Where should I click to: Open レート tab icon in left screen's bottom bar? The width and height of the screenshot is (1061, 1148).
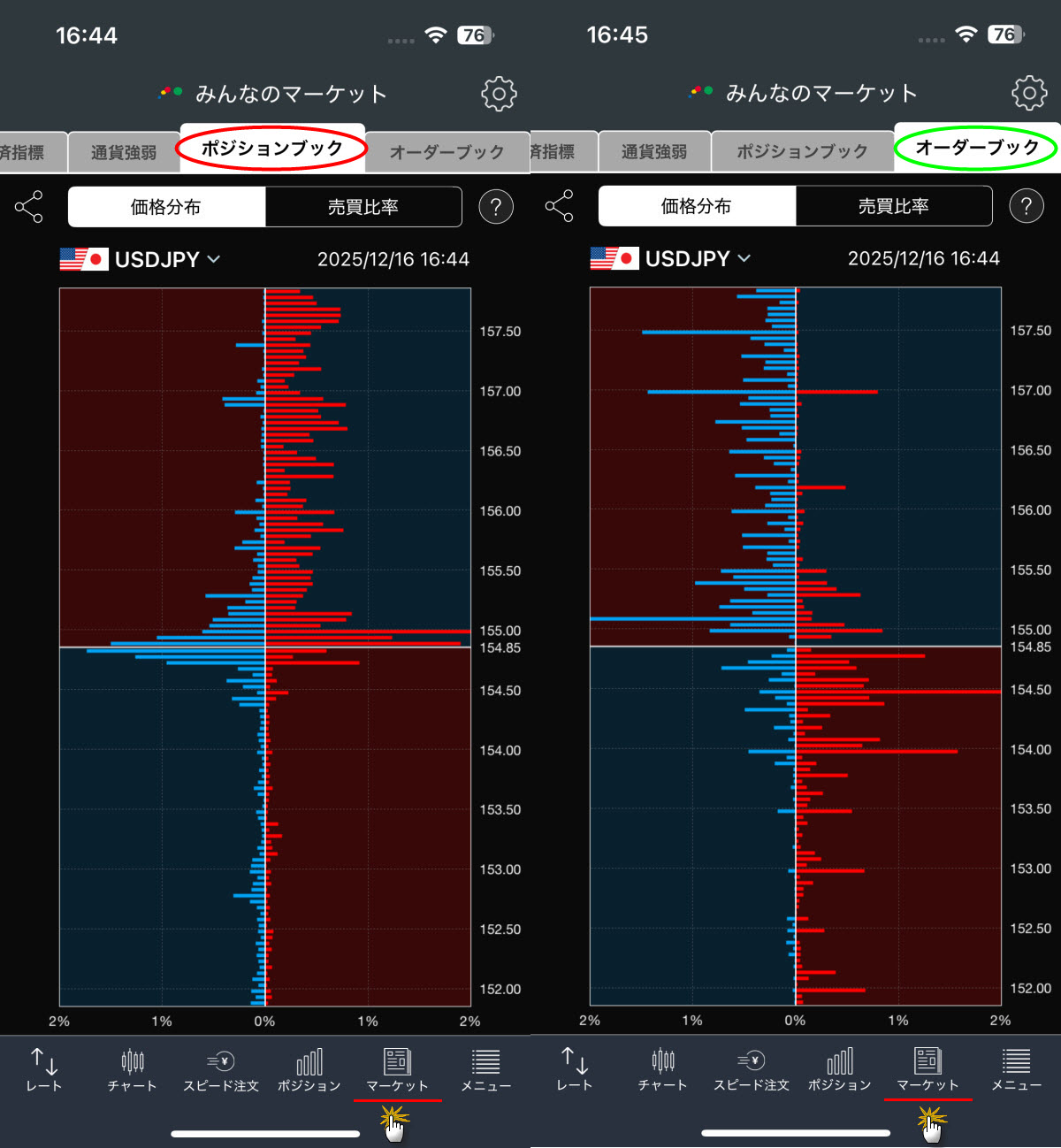[x=43, y=1069]
